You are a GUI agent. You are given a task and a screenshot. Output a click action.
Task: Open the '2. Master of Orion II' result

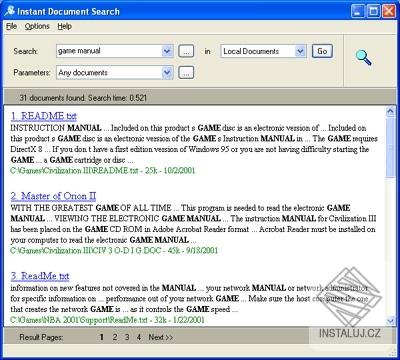pyautogui.click(x=53, y=196)
